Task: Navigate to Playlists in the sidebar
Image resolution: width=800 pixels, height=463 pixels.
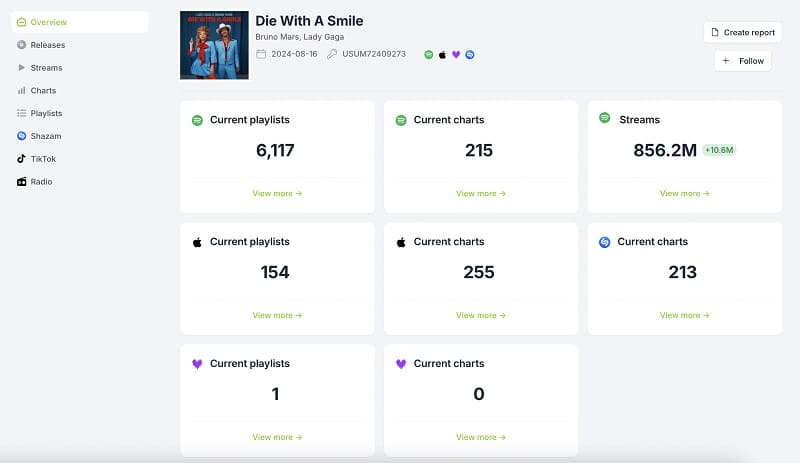Action: pyautogui.click(x=46, y=113)
